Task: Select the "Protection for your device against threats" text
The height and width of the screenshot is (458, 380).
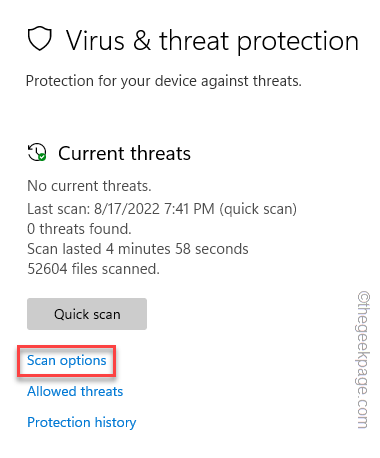Action: click(x=164, y=81)
